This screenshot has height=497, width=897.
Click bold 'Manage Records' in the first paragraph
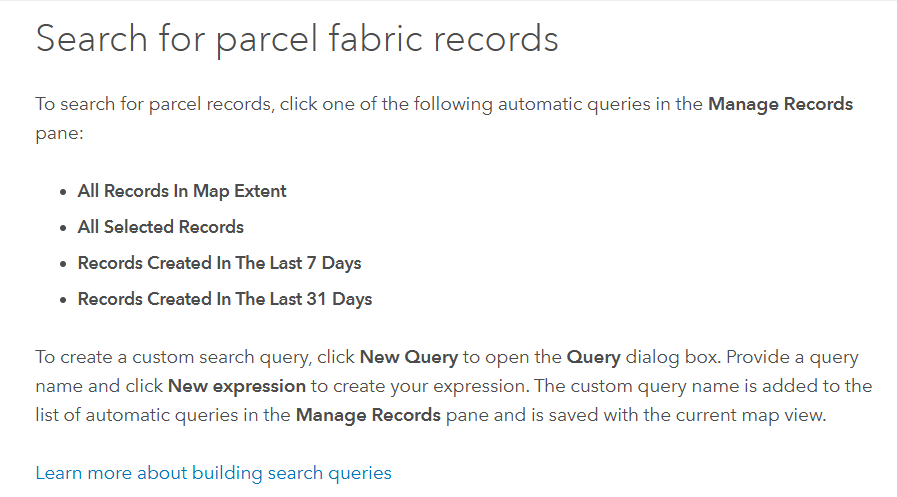coord(780,104)
